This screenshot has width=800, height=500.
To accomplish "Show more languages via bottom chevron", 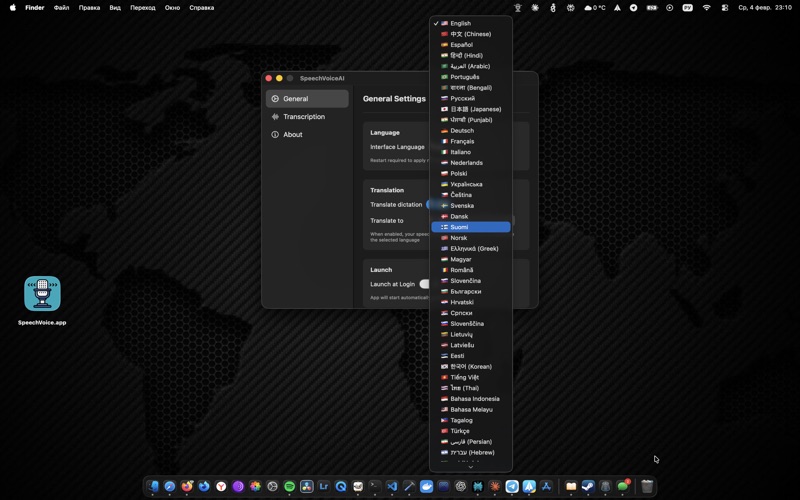I will (470, 466).
